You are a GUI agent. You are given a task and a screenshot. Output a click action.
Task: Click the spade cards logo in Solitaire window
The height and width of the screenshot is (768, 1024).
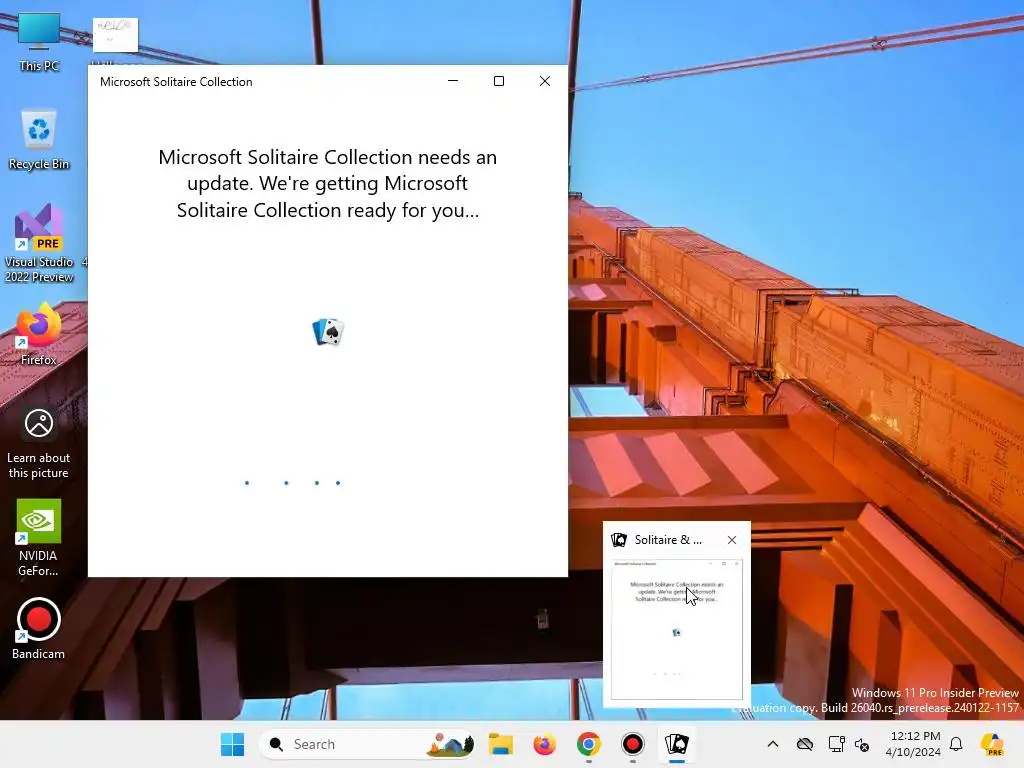[x=328, y=332]
